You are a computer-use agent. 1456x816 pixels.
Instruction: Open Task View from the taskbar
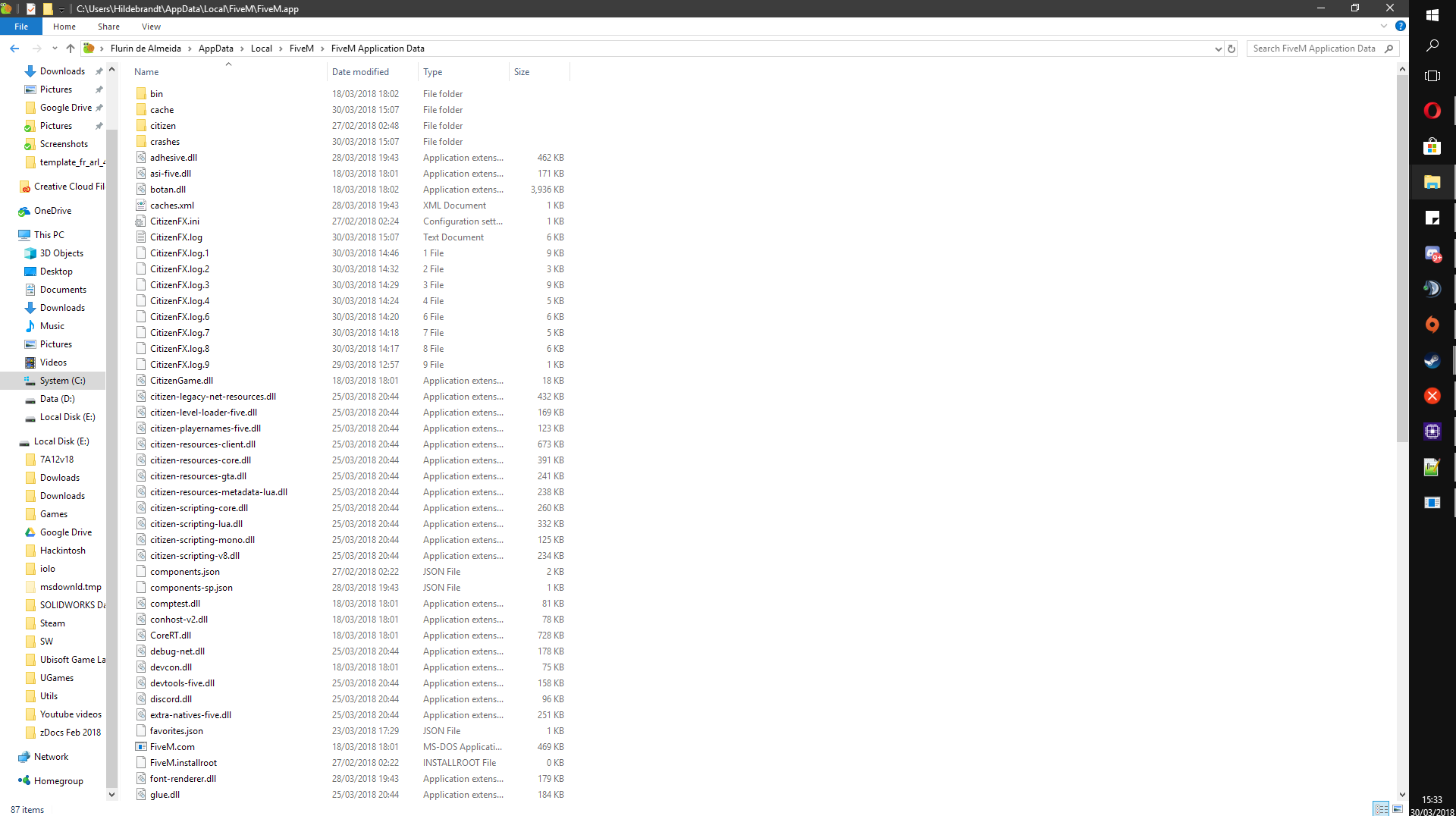1432,76
